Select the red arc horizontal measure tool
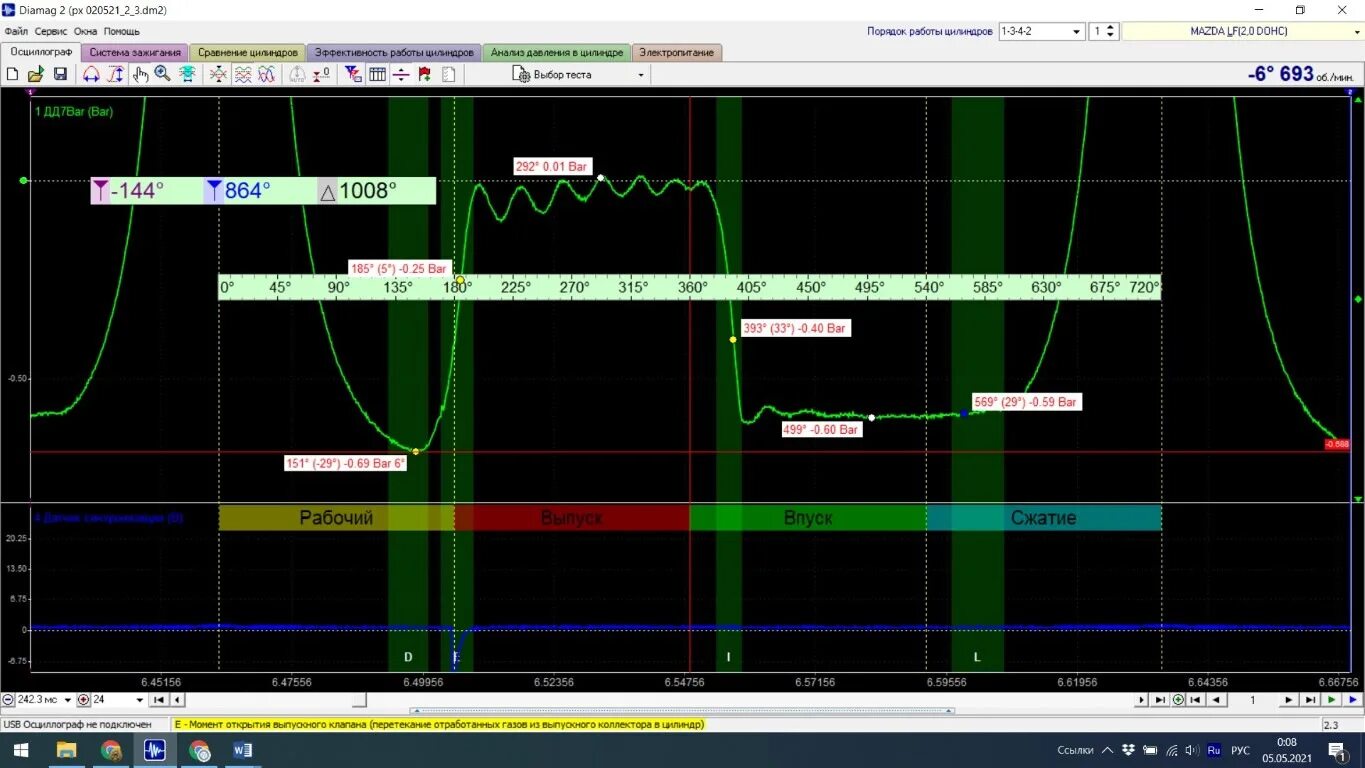1365x768 pixels. 91,74
